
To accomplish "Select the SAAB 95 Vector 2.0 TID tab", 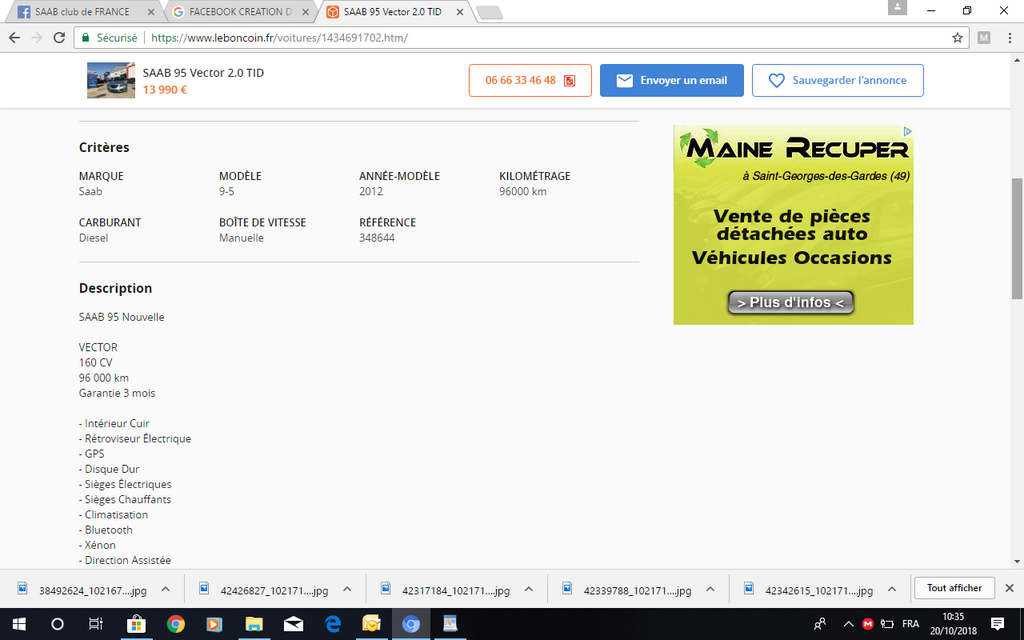I will [x=392, y=12].
